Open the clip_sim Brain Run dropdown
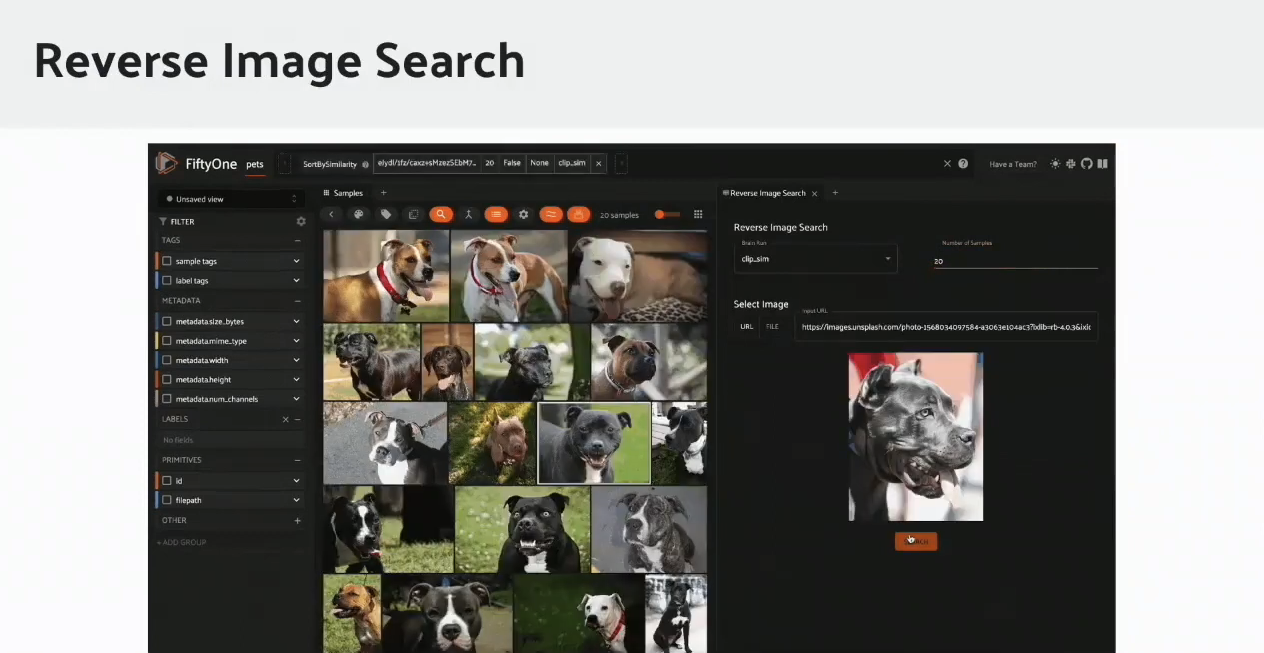The image size is (1264, 653). tap(814, 258)
